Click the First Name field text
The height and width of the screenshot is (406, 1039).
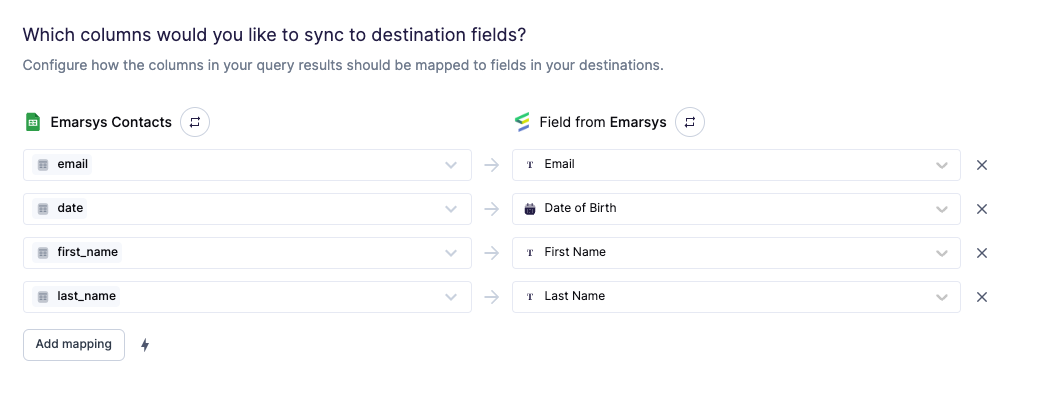click(575, 252)
